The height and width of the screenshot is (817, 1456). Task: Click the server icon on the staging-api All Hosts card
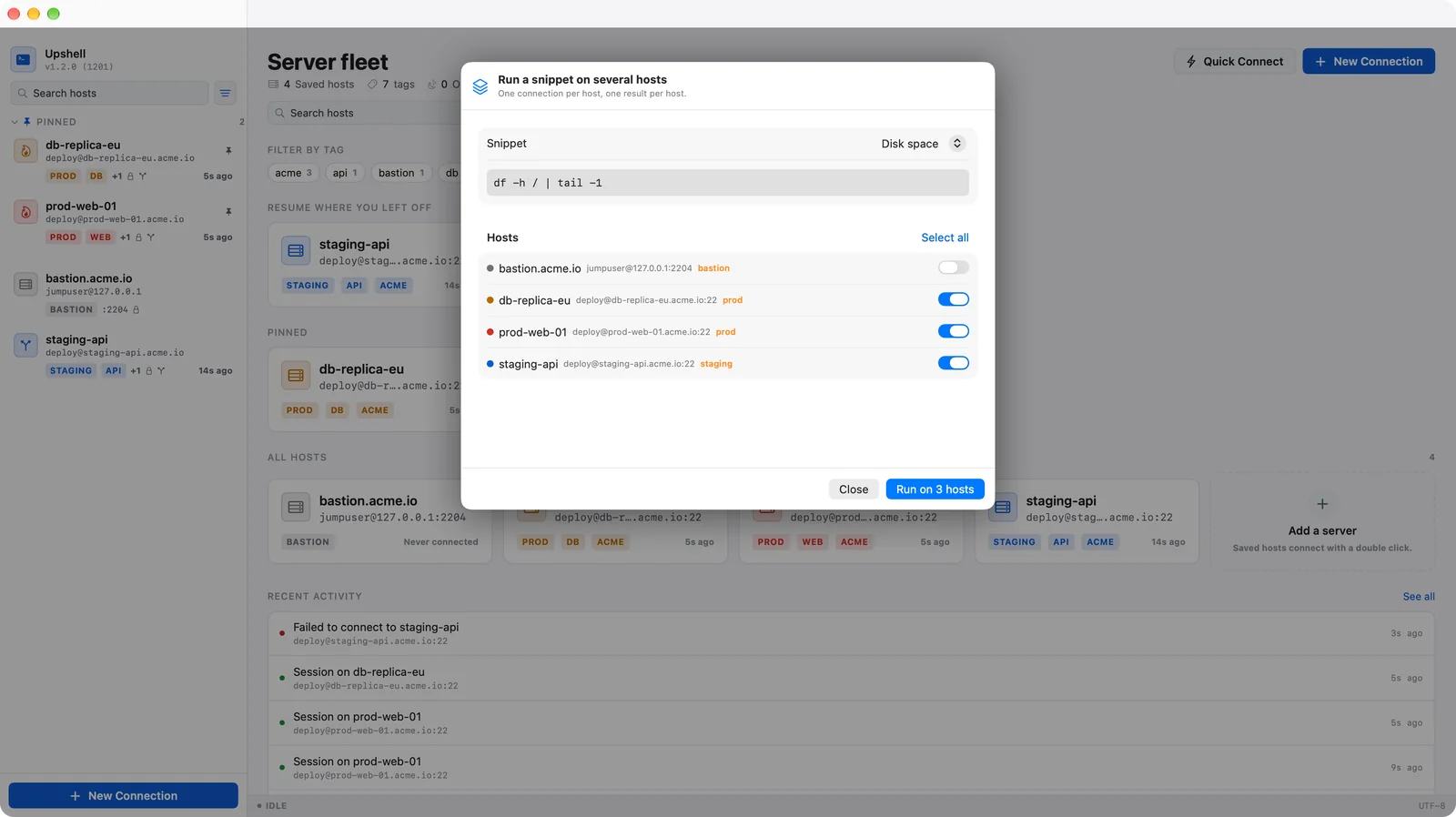pos(1003,507)
